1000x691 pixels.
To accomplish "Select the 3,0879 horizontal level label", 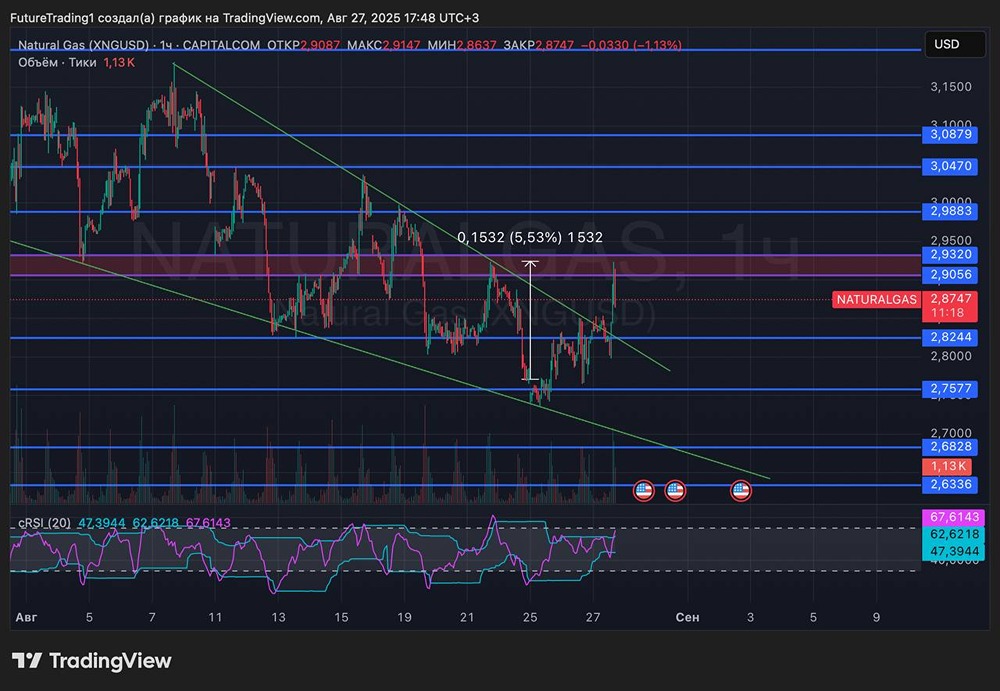I will coord(950,135).
